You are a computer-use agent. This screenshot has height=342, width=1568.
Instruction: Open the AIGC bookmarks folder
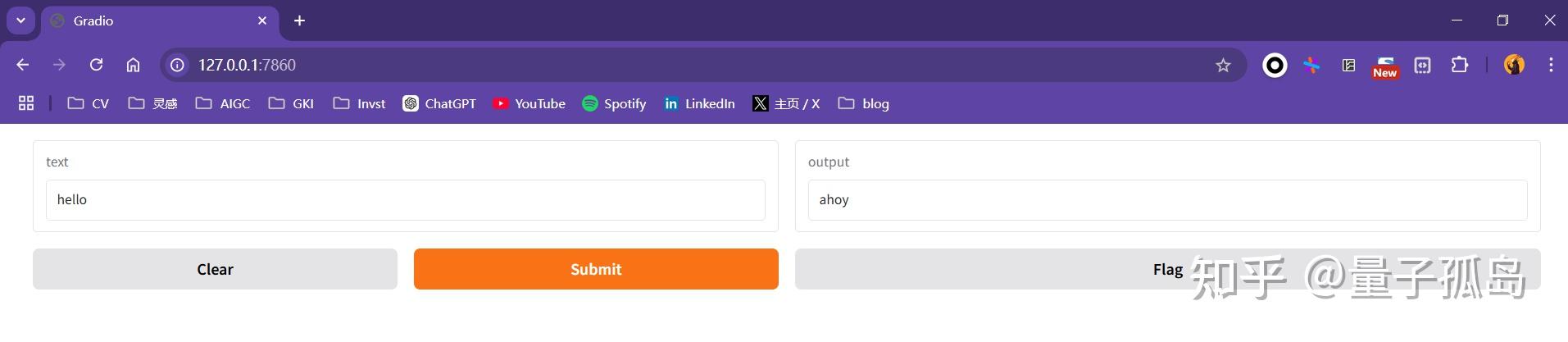pyautogui.click(x=223, y=103)
